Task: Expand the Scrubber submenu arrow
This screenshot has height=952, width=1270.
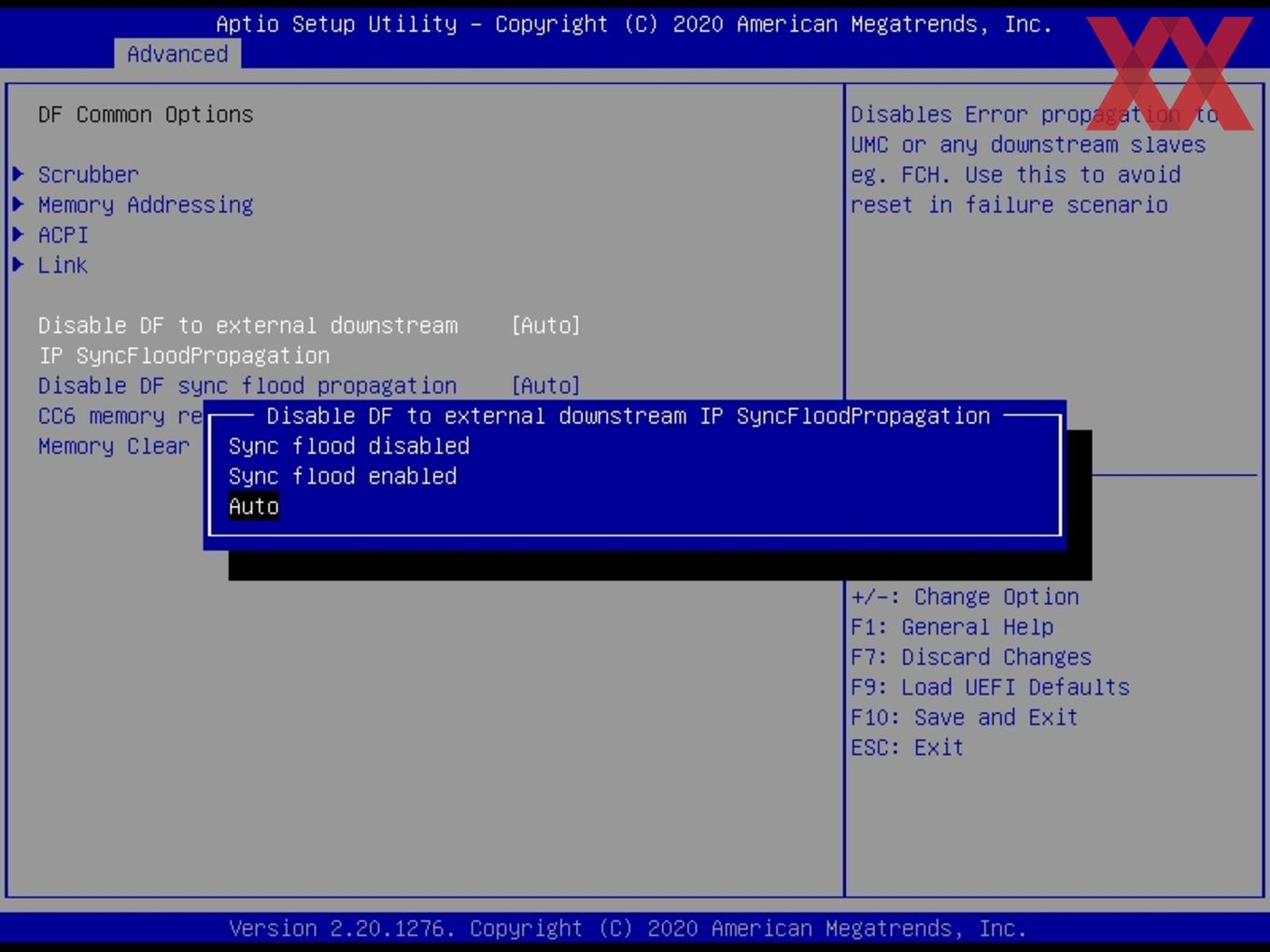Action: pyautogui.click(x=18, y=175)
